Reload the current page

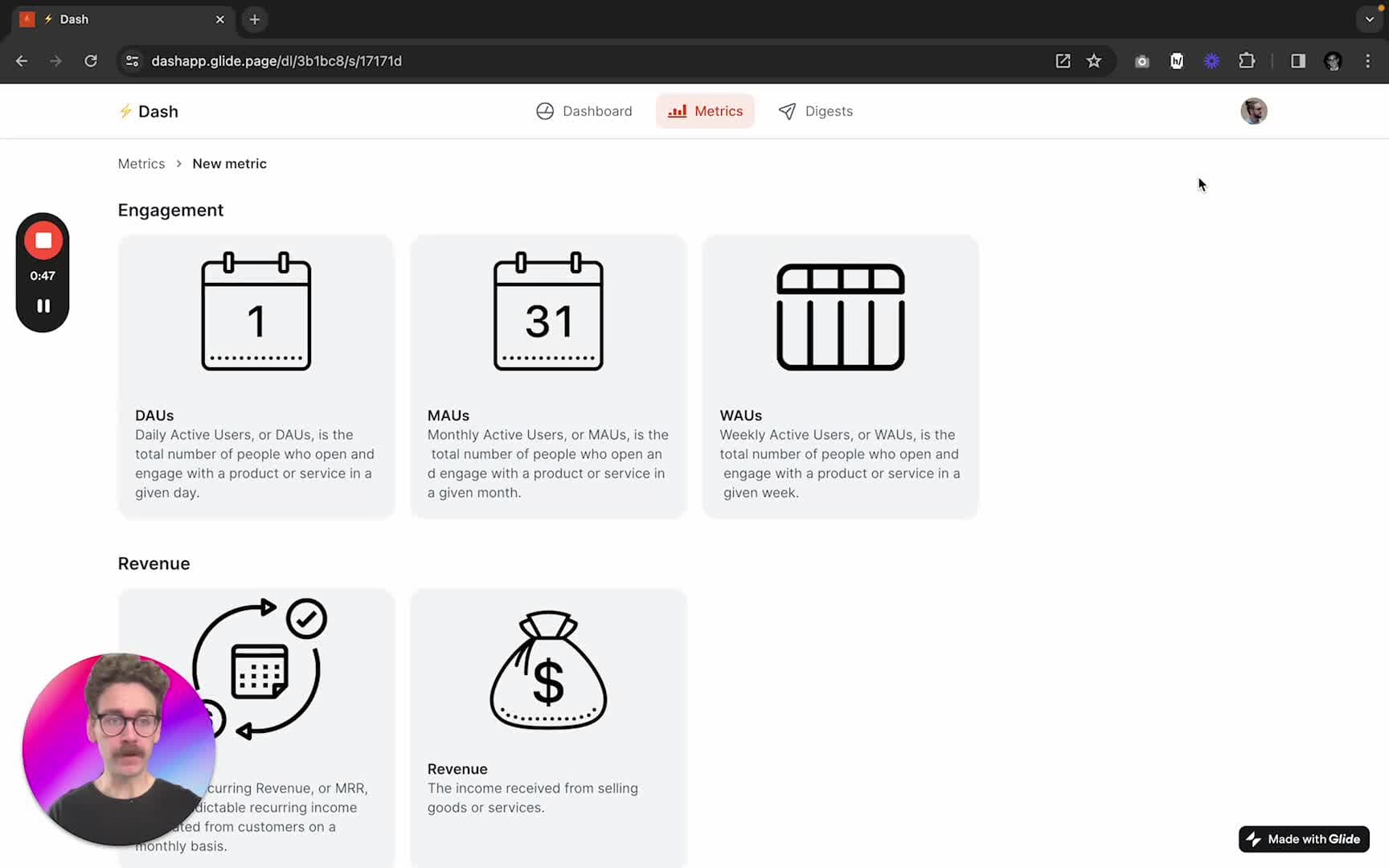[91, 61]
